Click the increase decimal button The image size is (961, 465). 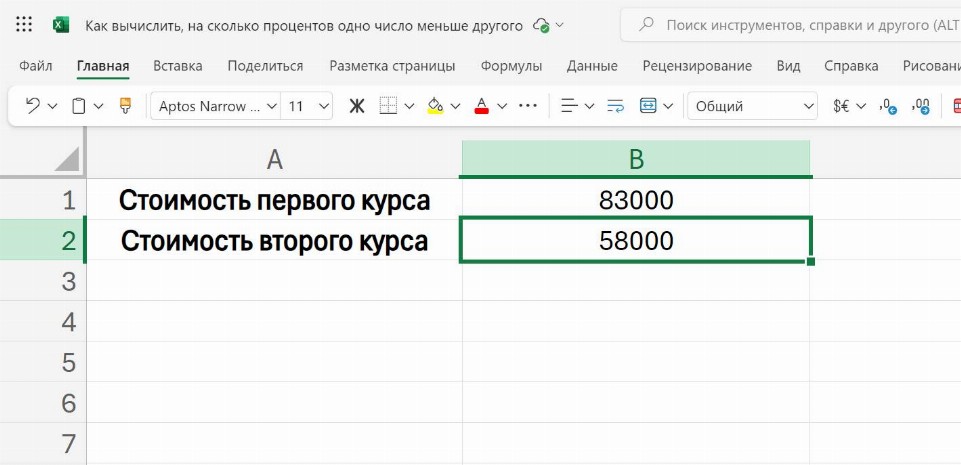[x=887, y=105]
